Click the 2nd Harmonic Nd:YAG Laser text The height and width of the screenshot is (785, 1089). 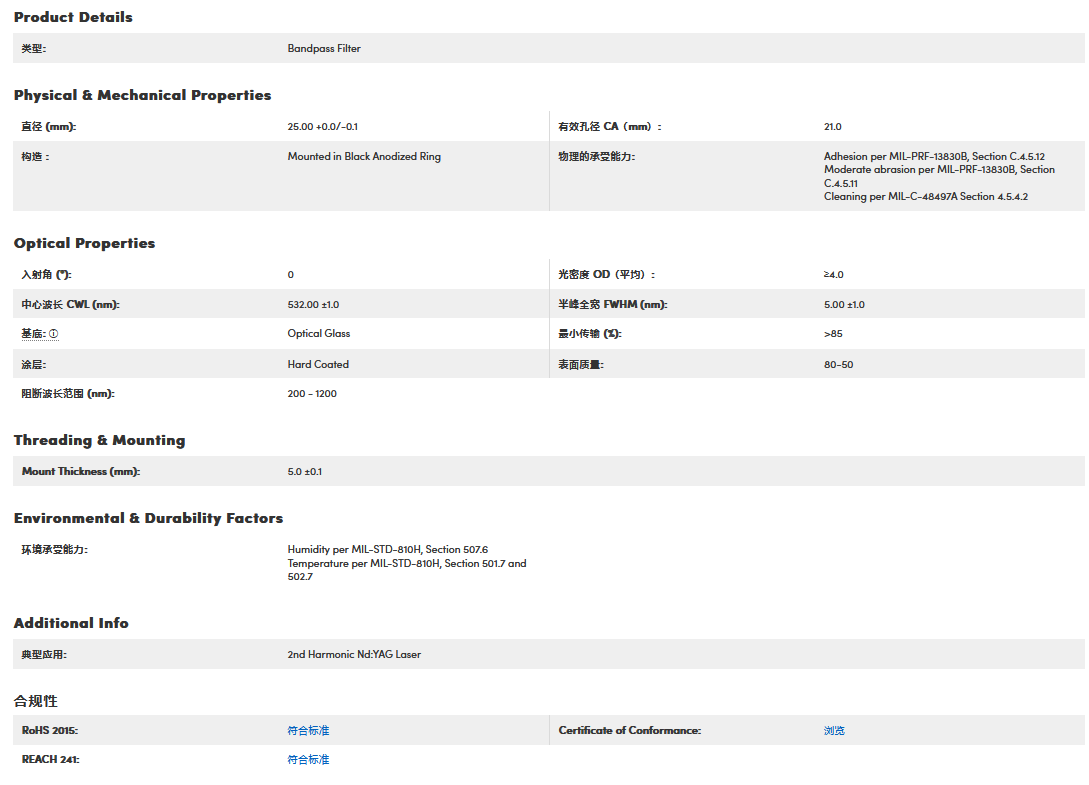[x=354, y=655]
